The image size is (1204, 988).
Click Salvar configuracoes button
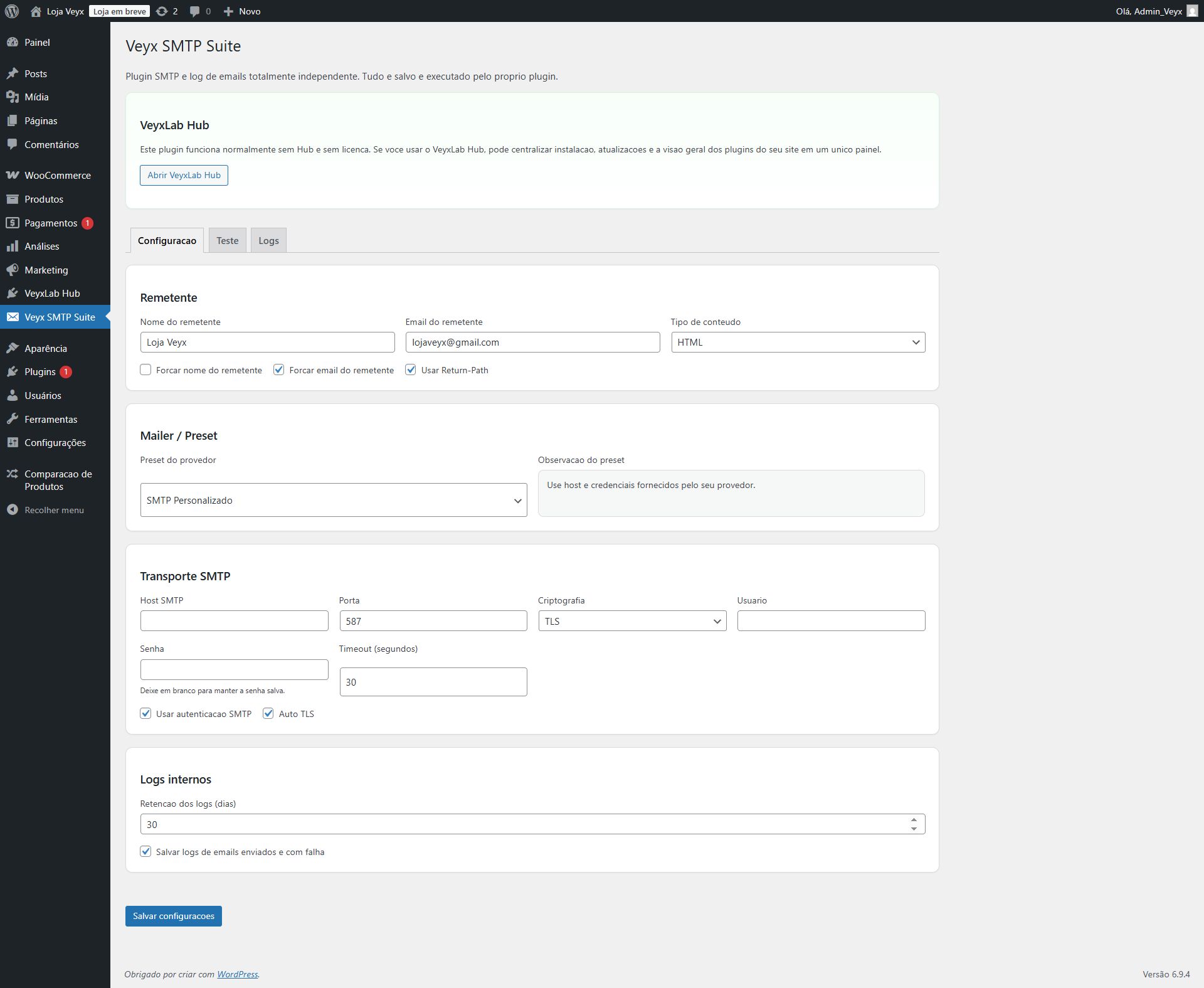point(173,916)
